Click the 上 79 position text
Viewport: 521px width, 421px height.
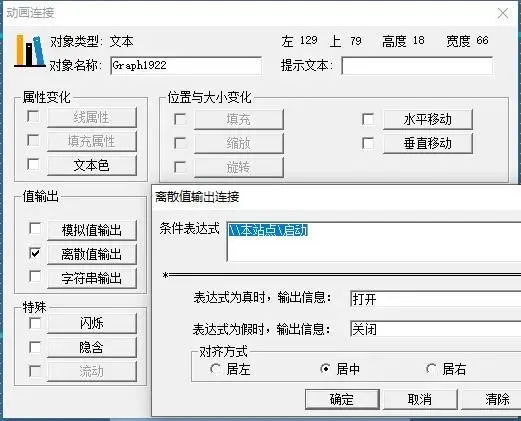coord(346,41)
